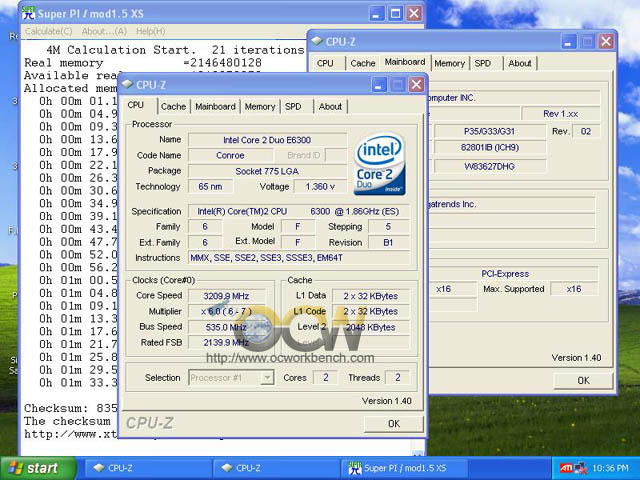Viewport: 640px width, 480px height.
Task: Select the CPU tab in front CPU-Z
Action: click(136, 105)
